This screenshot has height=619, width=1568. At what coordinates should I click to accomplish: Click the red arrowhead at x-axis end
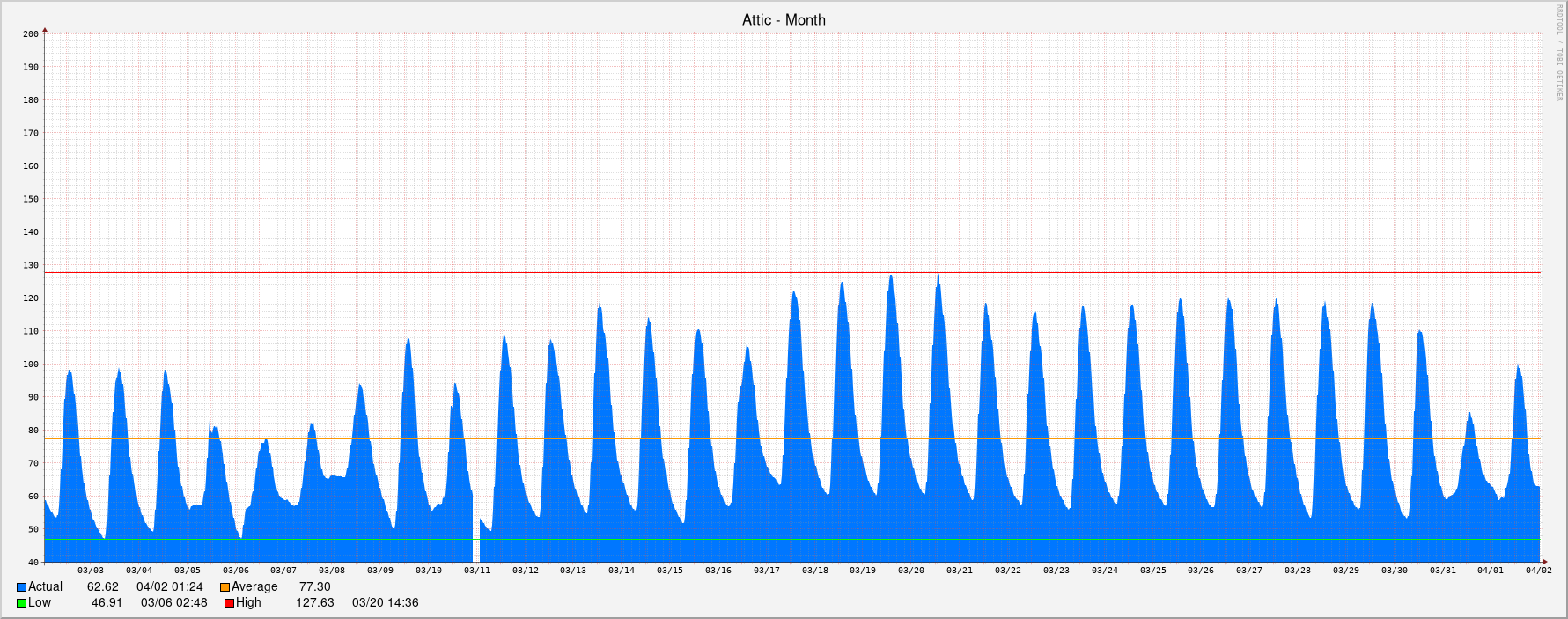point(1543,562)
